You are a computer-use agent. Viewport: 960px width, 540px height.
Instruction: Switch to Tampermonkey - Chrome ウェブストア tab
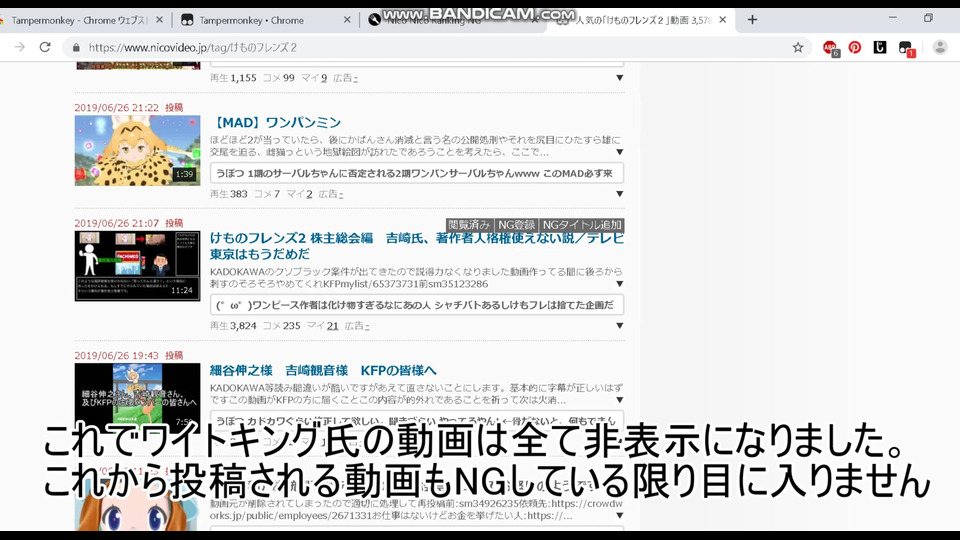tap(80, 20)
